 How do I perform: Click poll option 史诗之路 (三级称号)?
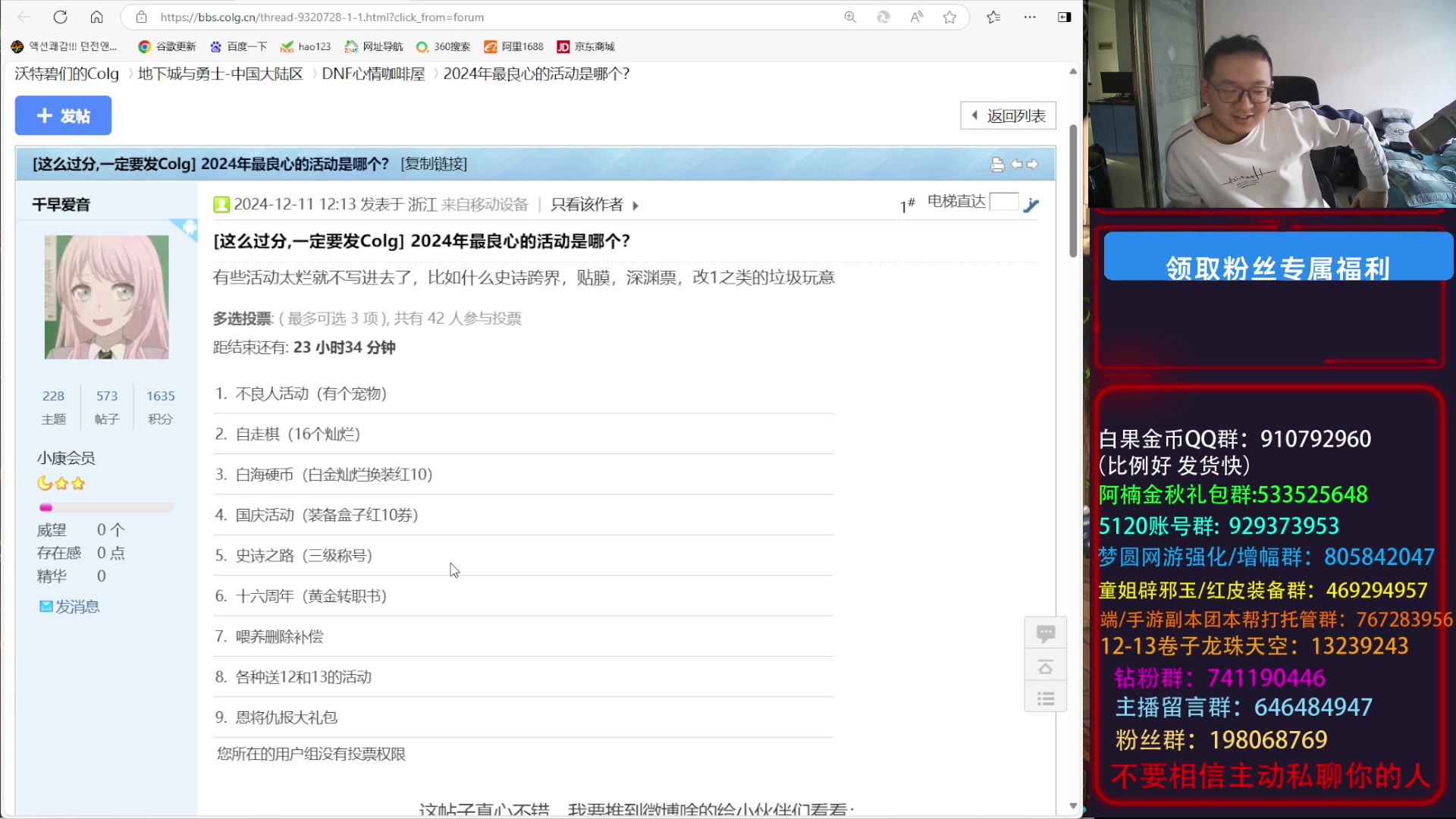click(x=303, y=555)
